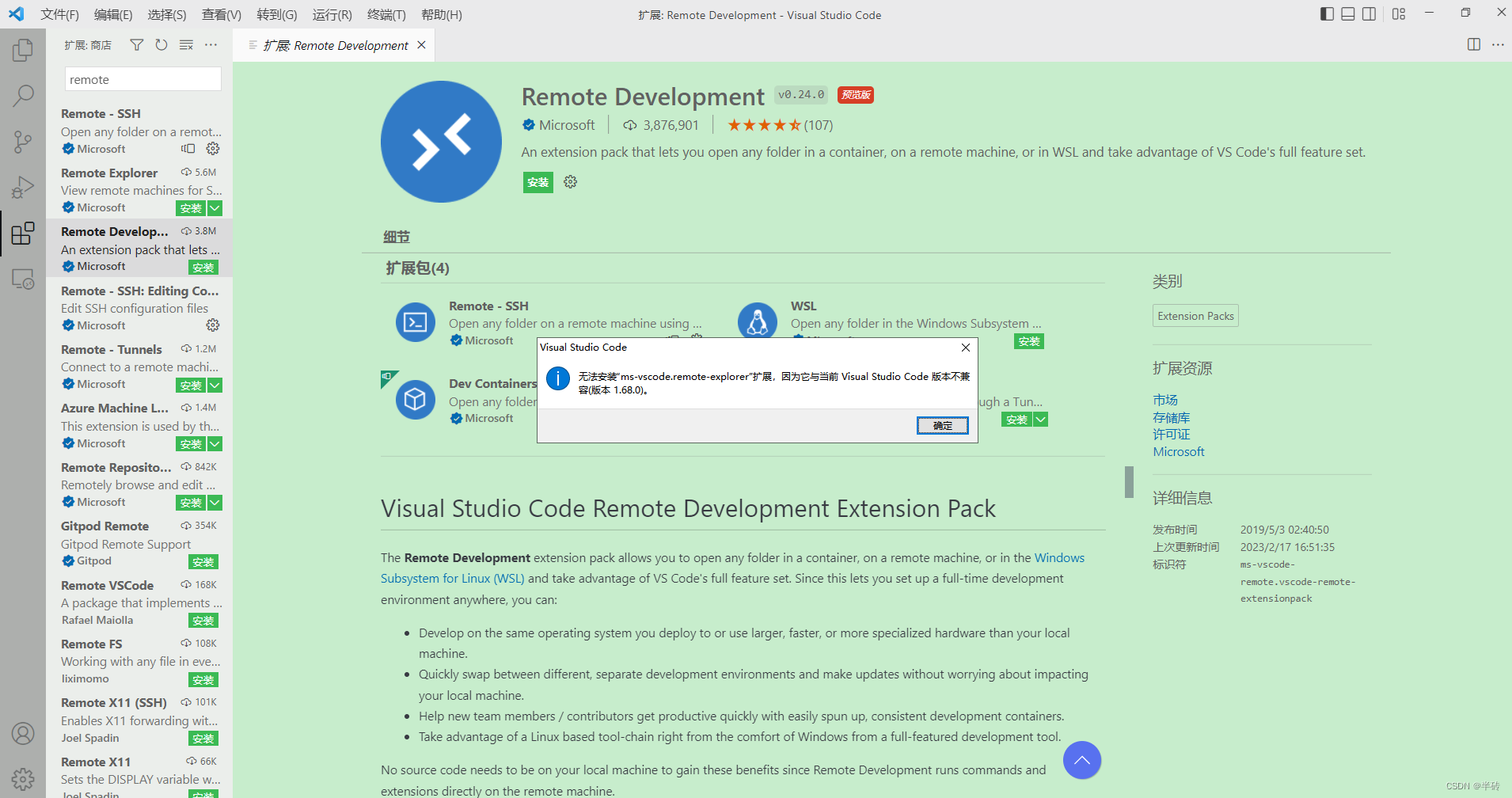Close the Remote Development editor tab

(422, 45)
